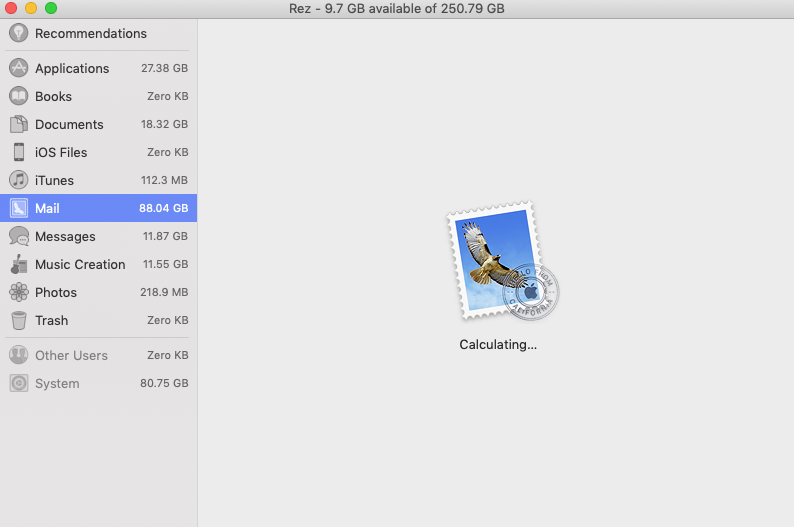The width and height of the screenshot is (794, 527).
Task: Show the Music Creation label
Action: click(x=80, y=264)
